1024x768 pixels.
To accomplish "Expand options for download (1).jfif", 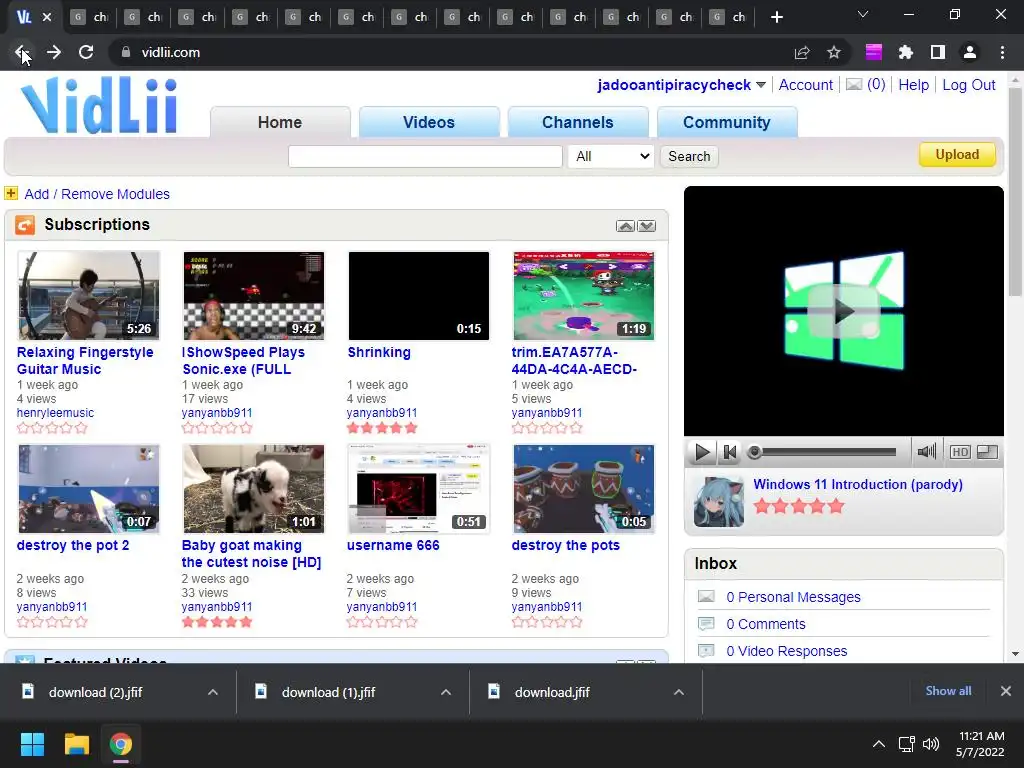I will [446, 692].
